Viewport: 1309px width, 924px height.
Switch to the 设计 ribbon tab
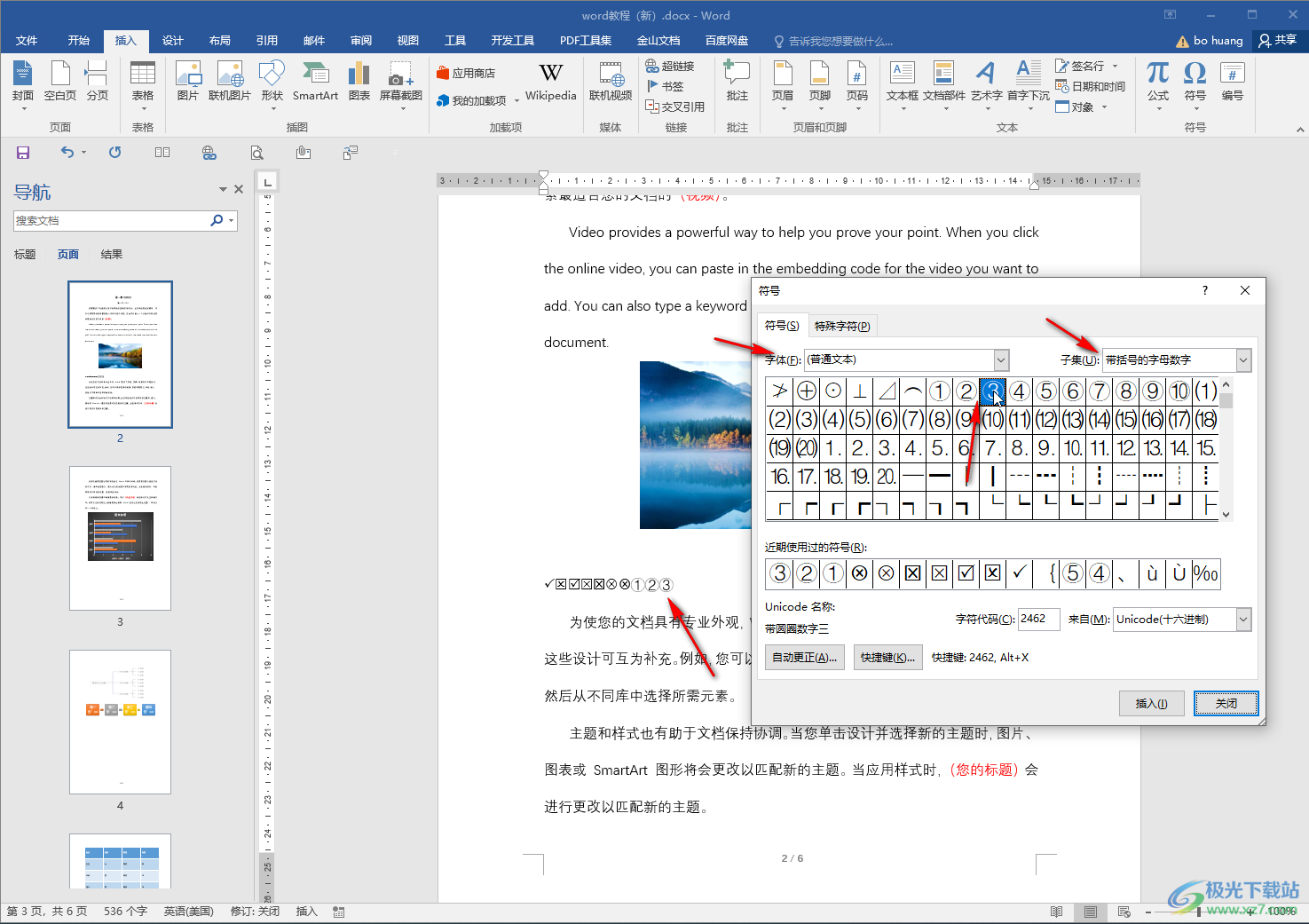173,41
